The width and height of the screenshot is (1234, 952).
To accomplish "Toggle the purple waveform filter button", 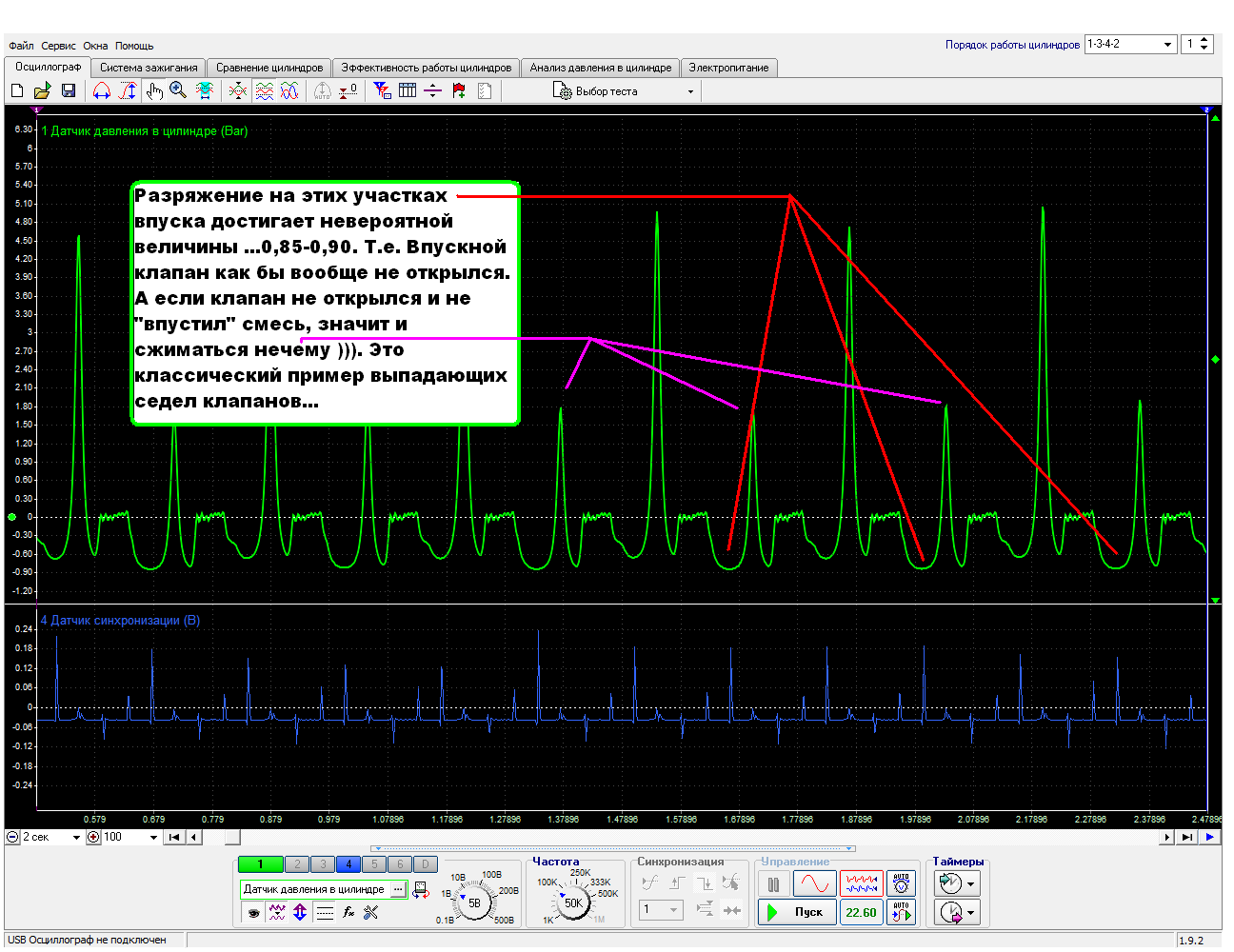I will coord(277,912).
